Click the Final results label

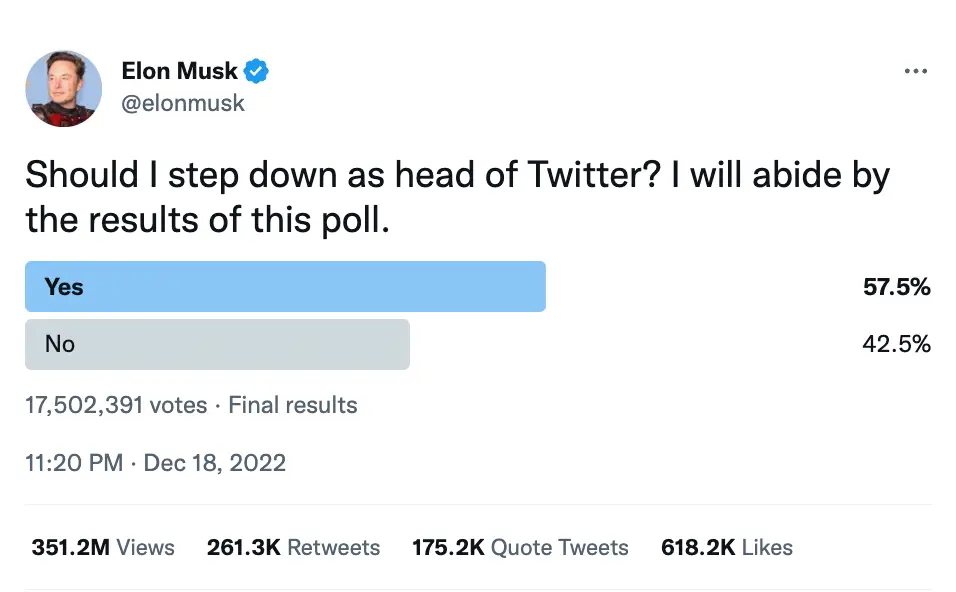click(293, 404)
